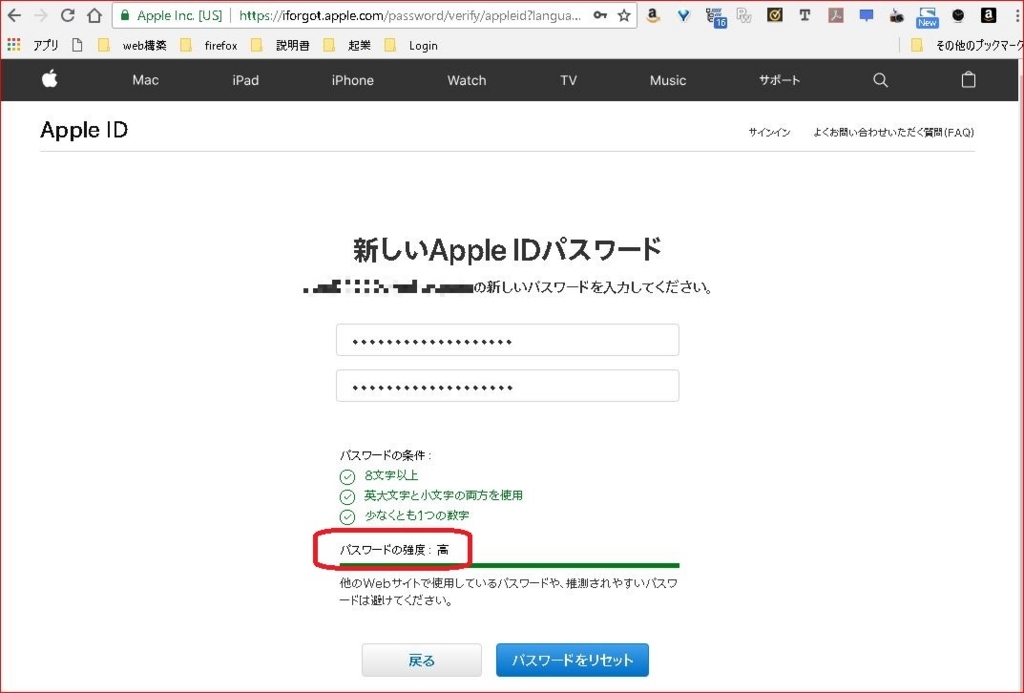
Task: Open the firefox bookmark folder
Action: coord(209,45)
